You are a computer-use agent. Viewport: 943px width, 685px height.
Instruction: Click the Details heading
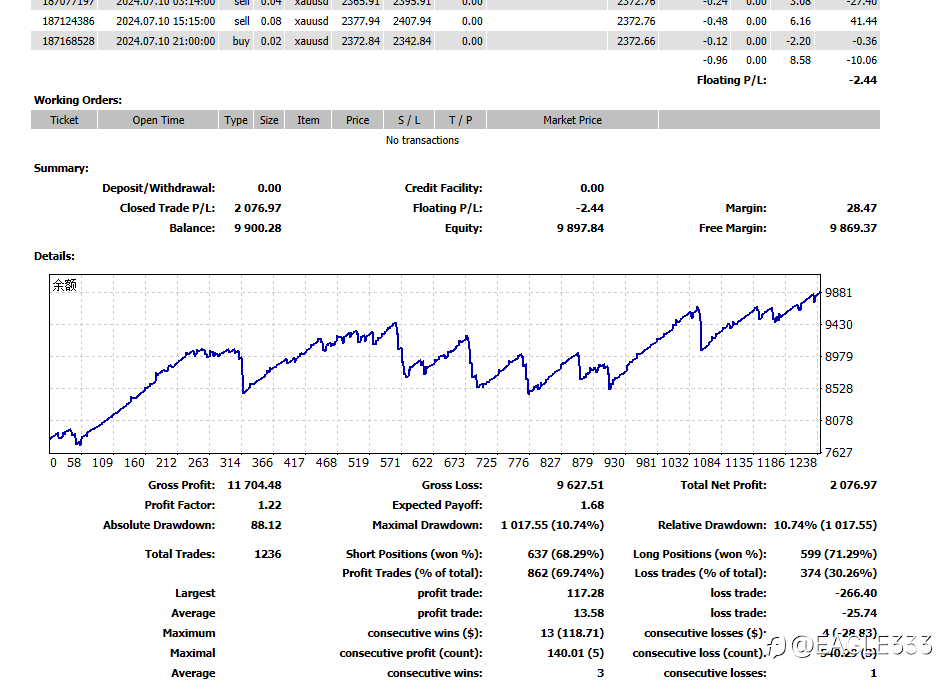tap(54, 256)
